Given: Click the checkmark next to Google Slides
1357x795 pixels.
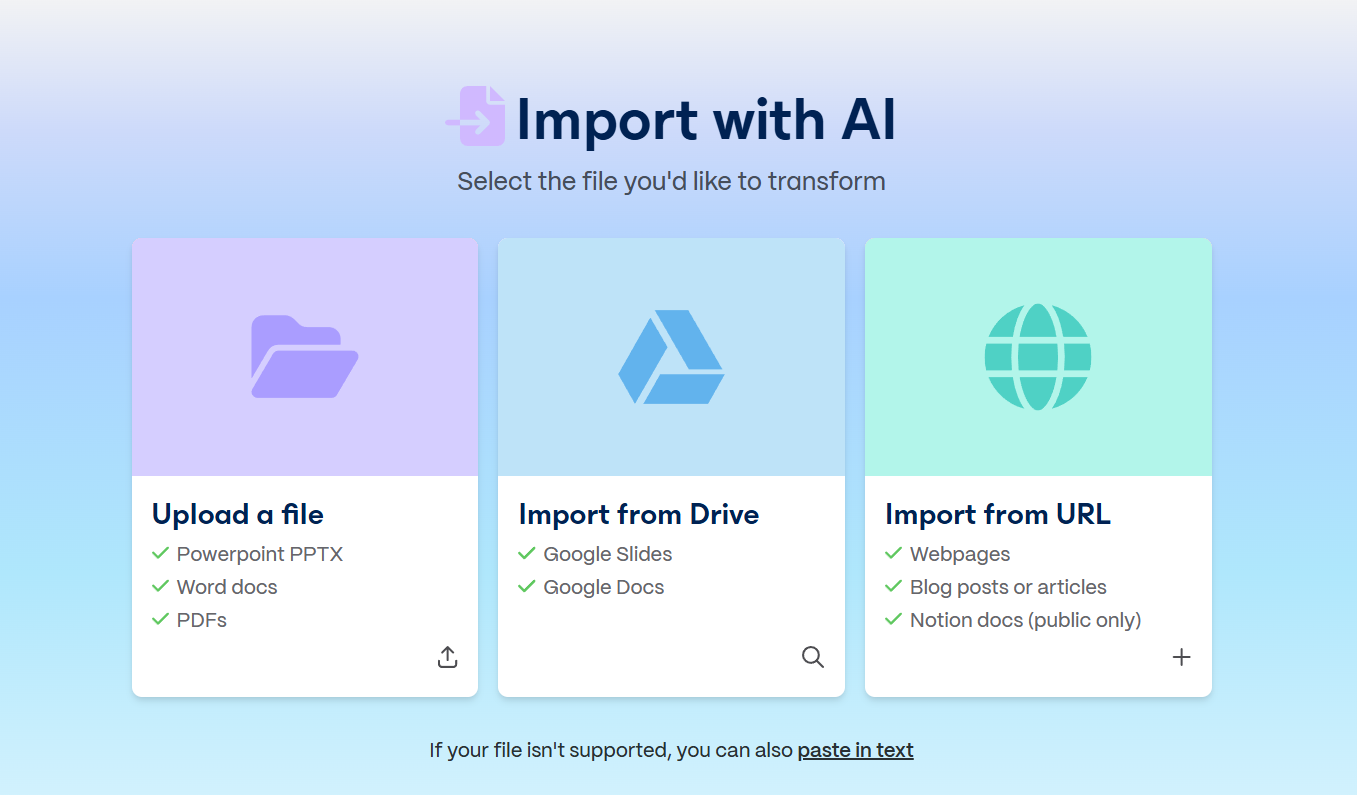Looking at the screenshot, I should 527,553.
